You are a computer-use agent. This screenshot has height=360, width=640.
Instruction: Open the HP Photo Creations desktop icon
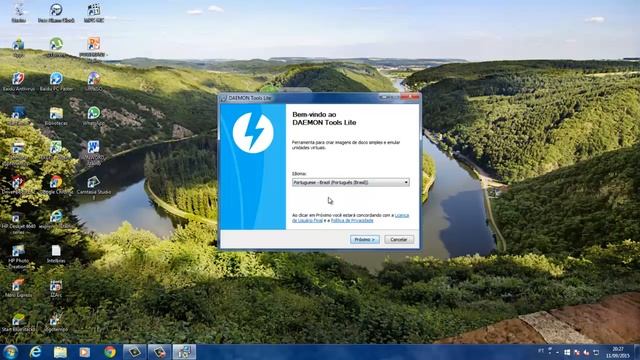[18, 257]
